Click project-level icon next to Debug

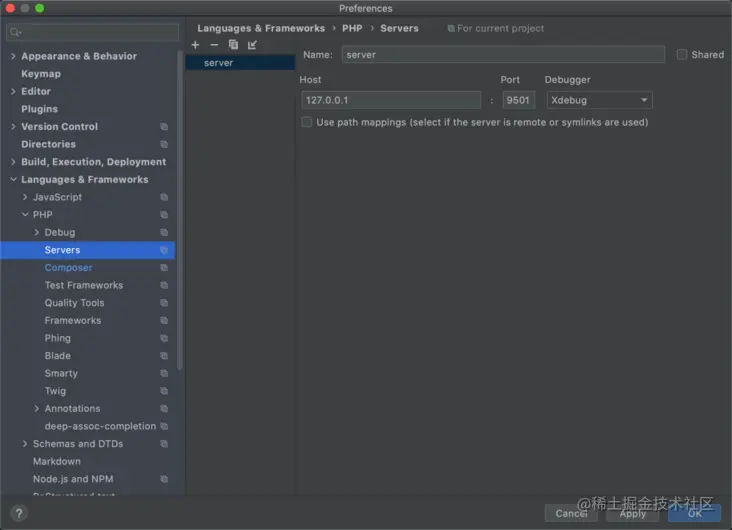pos(164,233)
